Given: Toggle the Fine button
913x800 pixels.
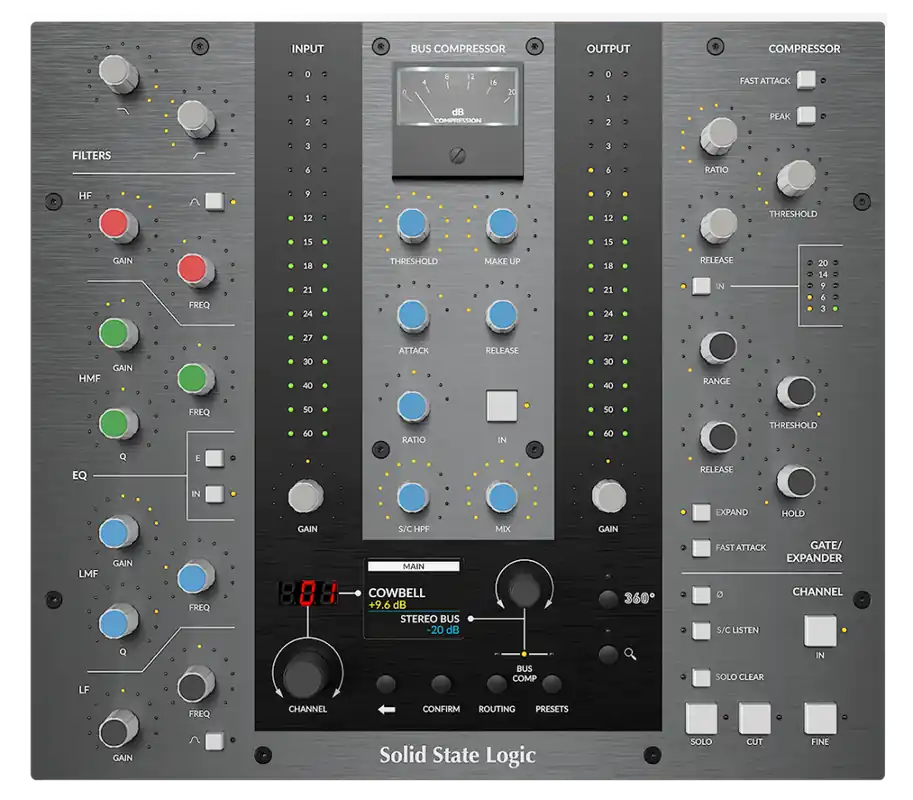Looking at the screenshot, I should (x=820, y=718).
